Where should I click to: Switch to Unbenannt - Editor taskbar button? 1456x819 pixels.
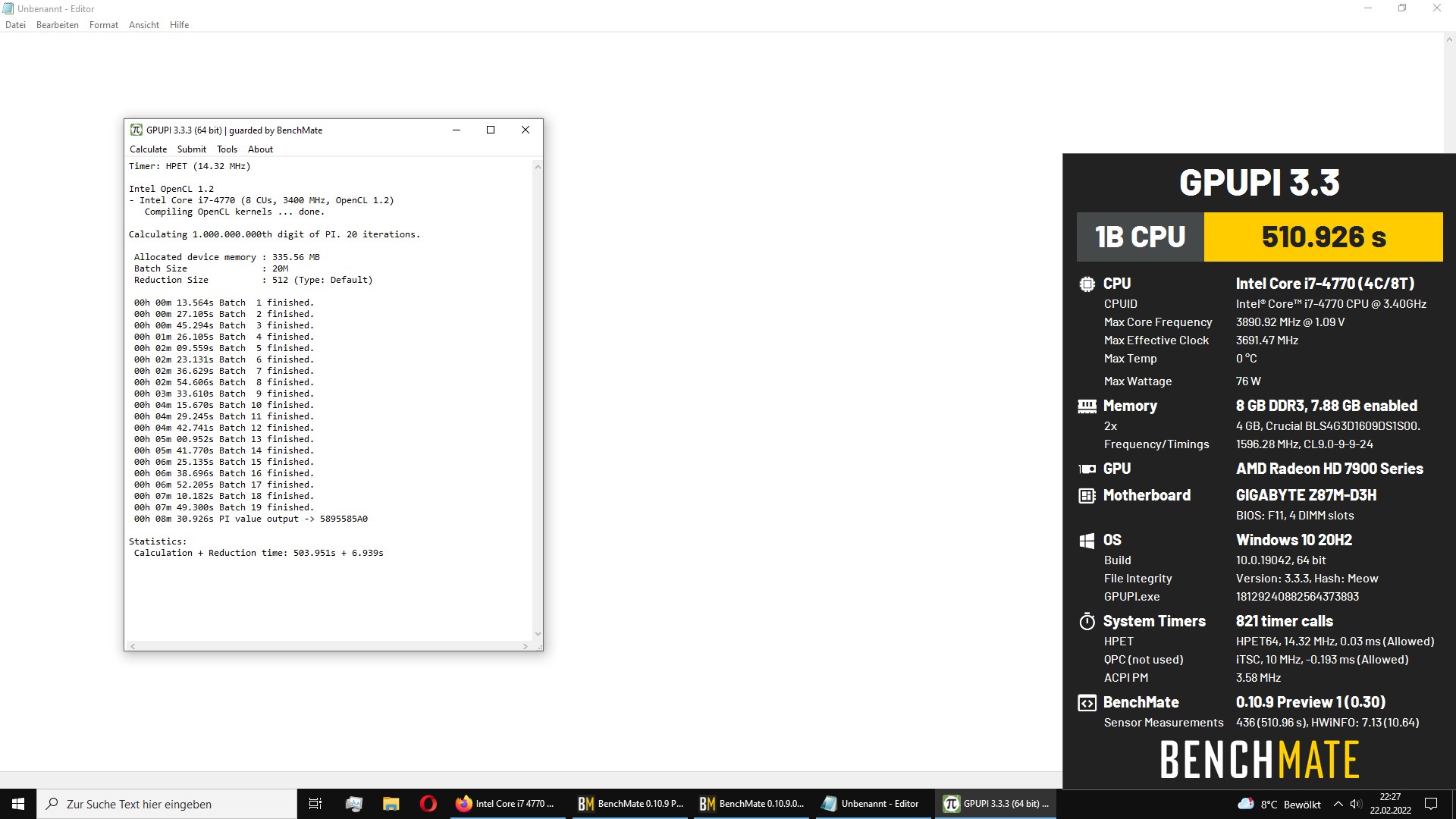pos(872,804)
